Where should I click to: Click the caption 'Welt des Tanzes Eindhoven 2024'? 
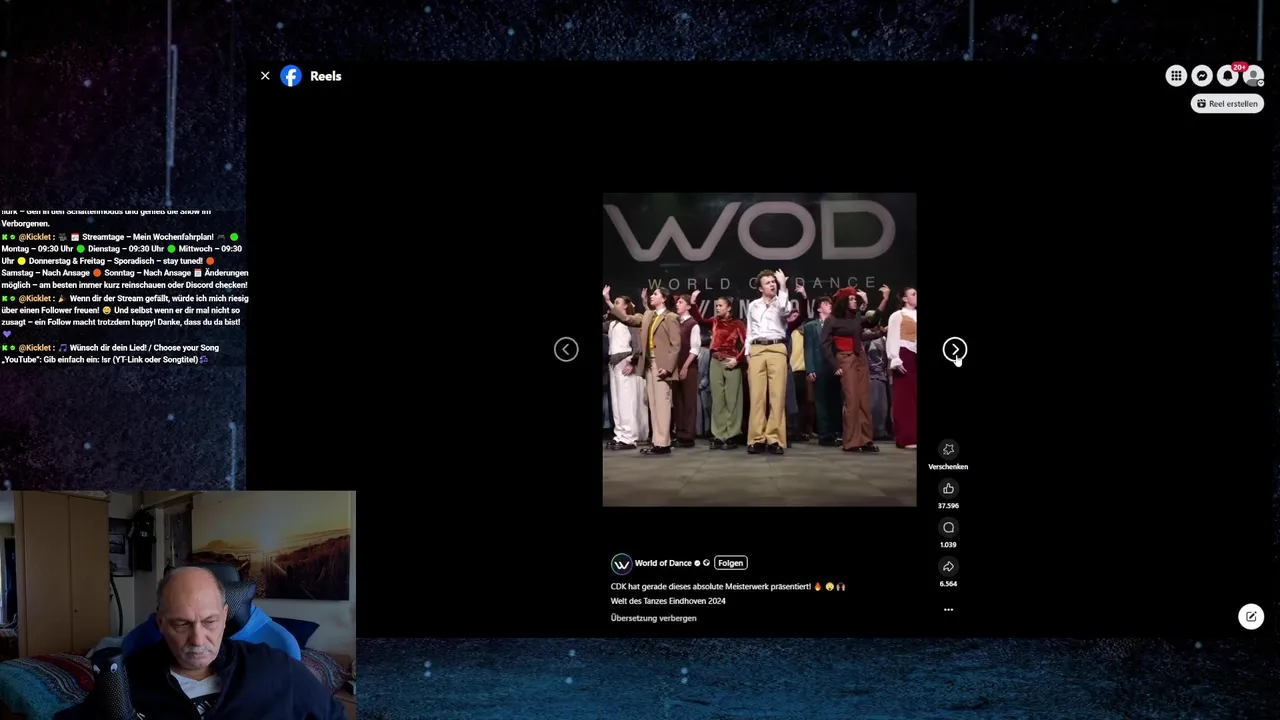click(668, 601)
